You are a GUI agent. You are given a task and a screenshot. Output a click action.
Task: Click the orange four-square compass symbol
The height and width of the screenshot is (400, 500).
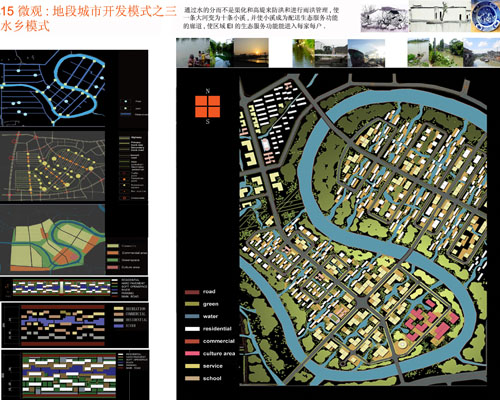(x=208, y=106)
